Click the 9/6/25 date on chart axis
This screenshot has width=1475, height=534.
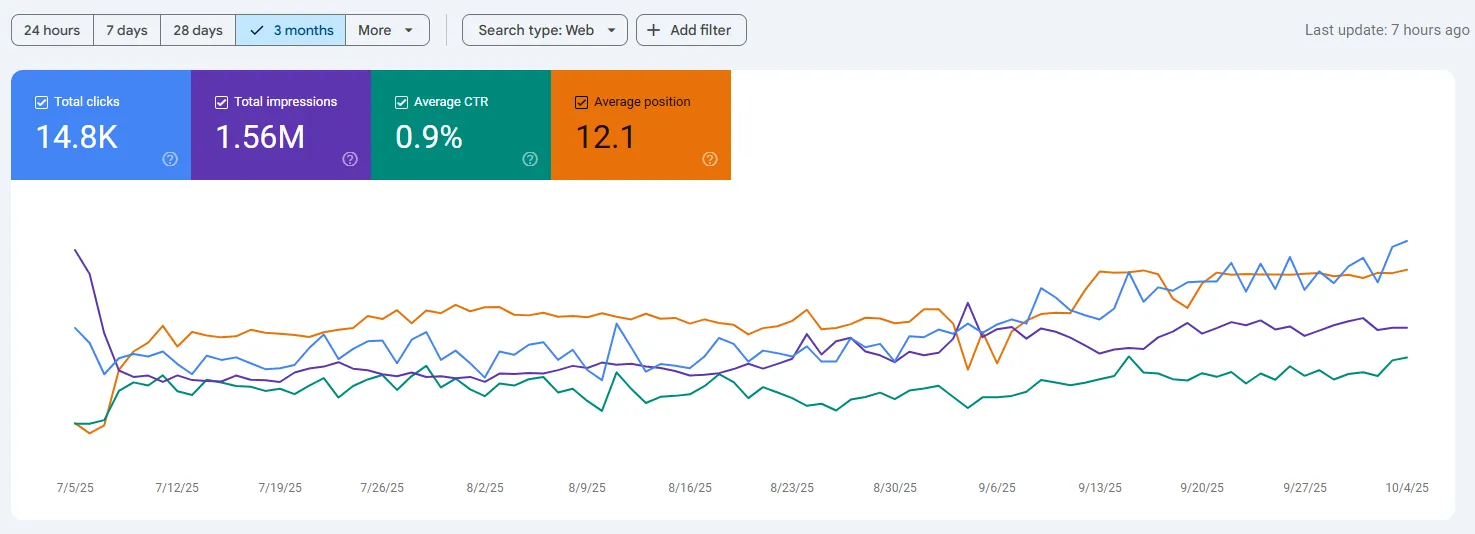click(997, 488)
